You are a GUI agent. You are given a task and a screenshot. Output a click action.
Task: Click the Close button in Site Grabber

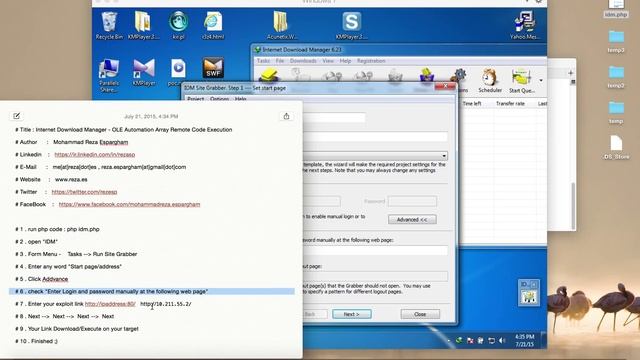[x=420, y=314]
